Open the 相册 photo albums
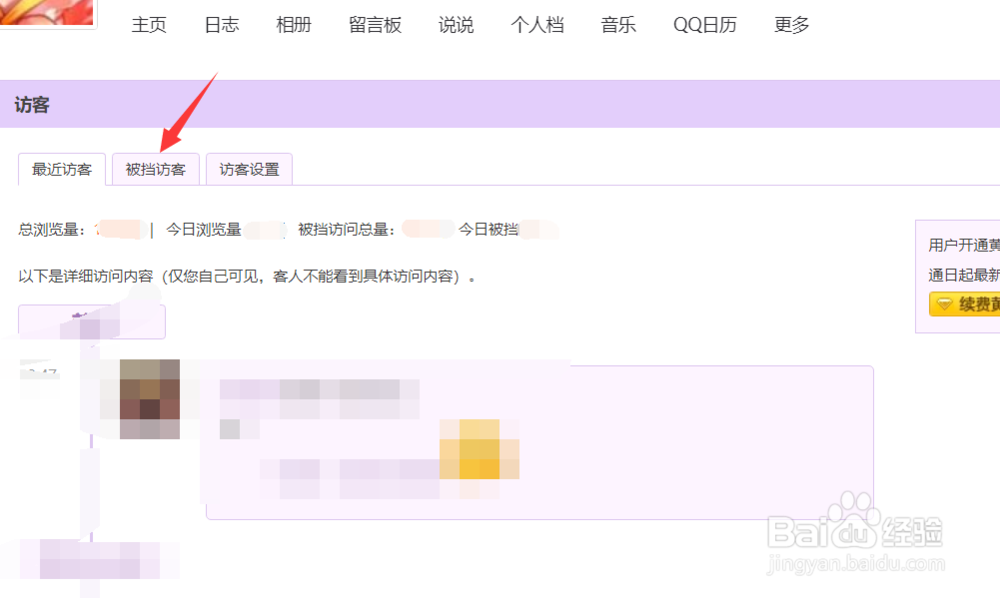 click(293, 25)
